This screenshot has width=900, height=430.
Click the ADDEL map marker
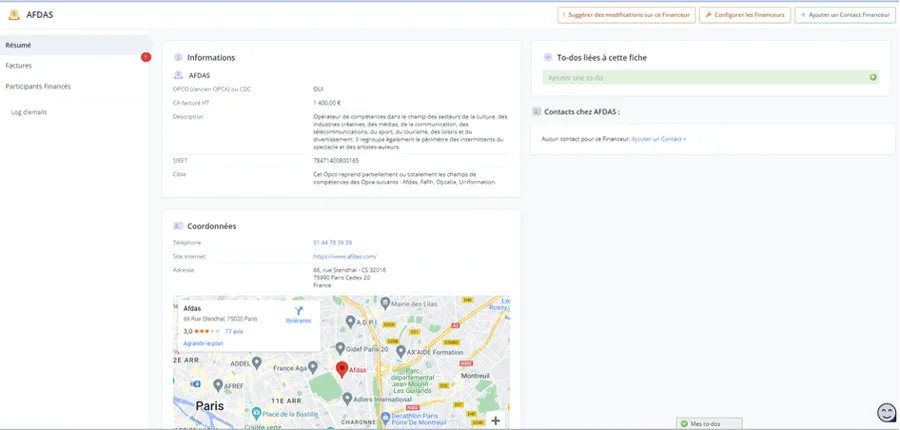[x=257, y=363]
